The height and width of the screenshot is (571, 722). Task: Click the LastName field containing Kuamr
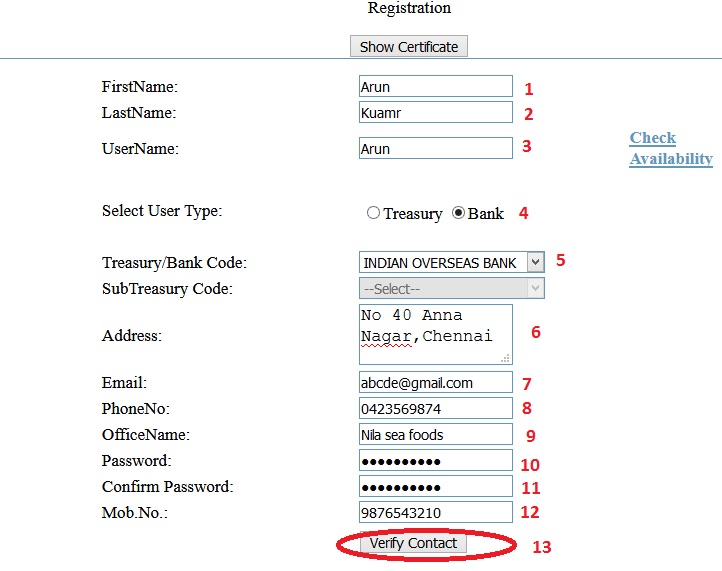tap(435, 113)
